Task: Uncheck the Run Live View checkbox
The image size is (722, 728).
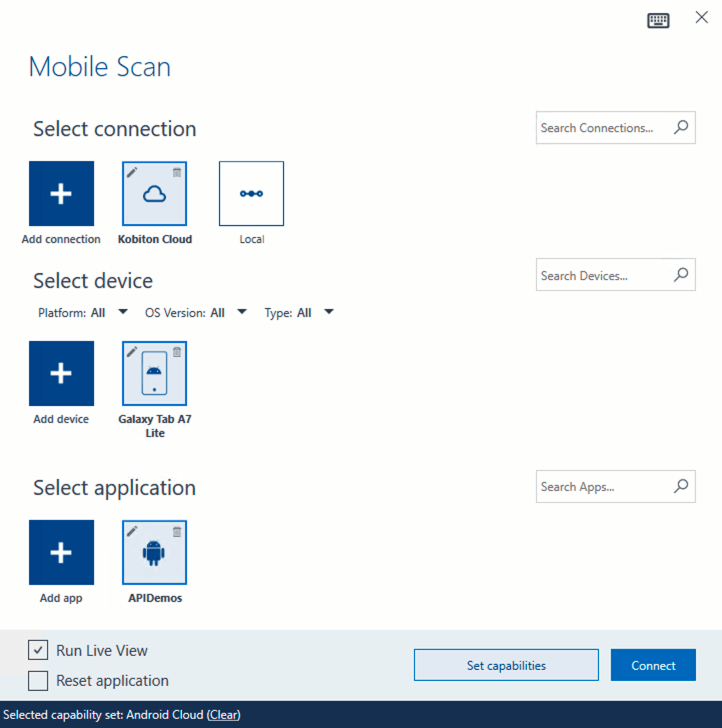Action: click(38, 650)
